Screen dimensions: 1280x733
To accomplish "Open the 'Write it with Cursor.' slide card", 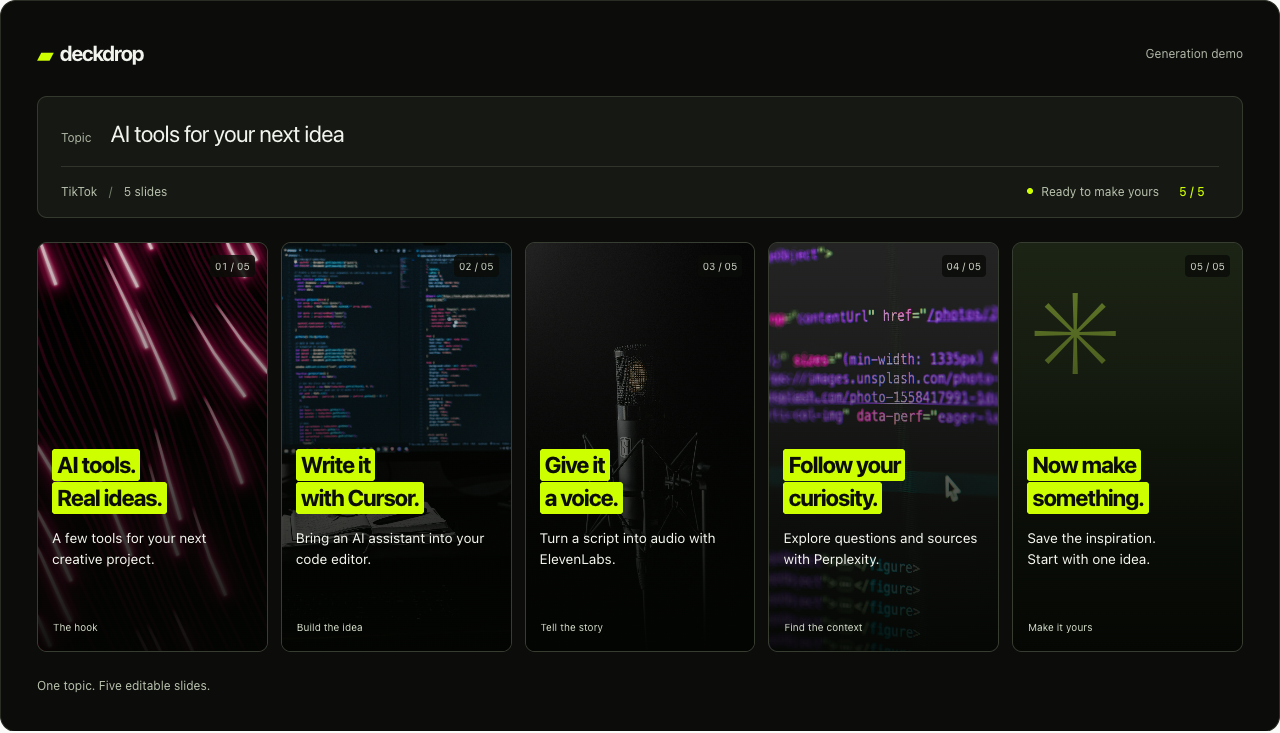I will 396,447.
